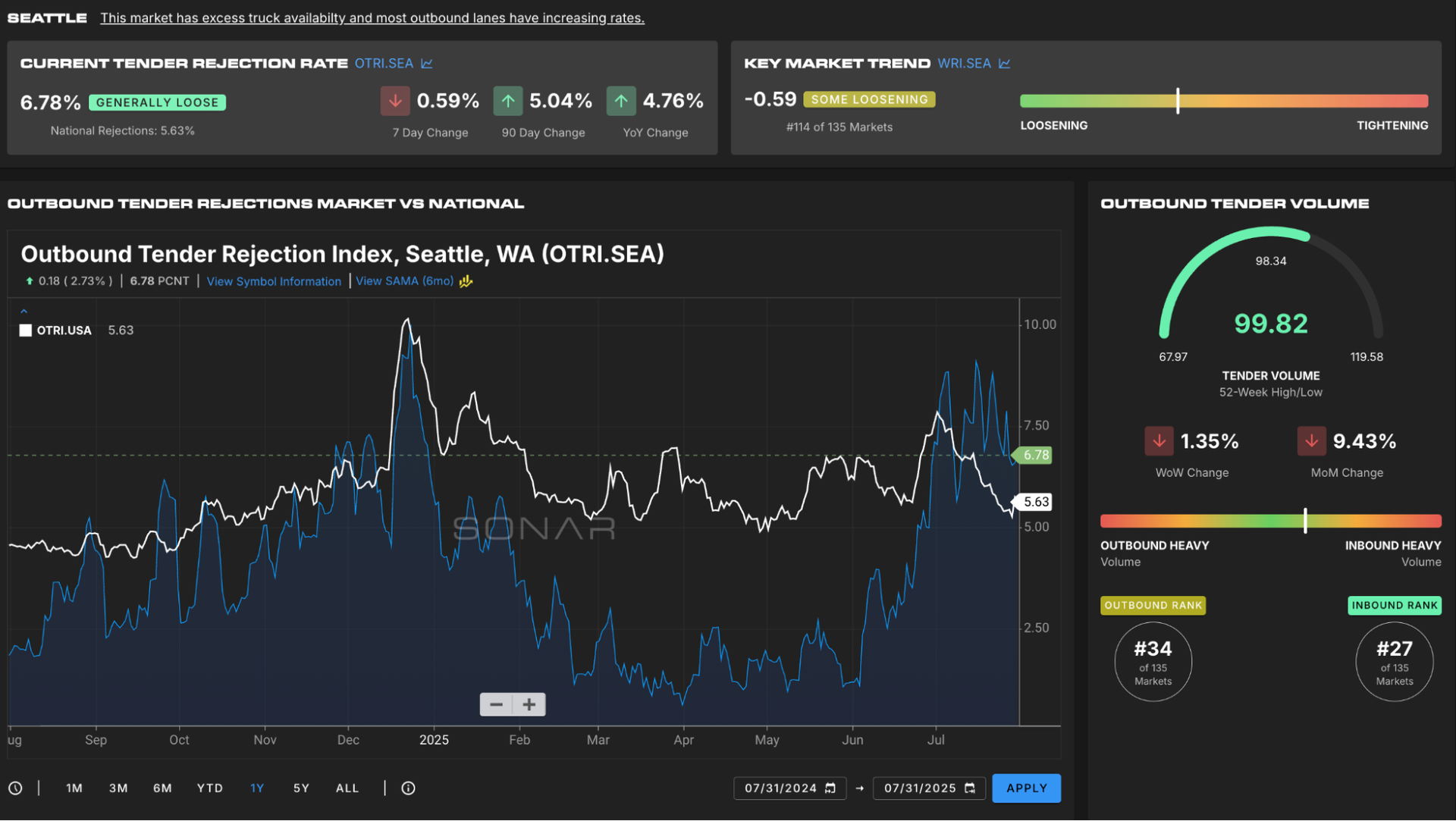Click the 10.00 y-axis label
The height and width of the screenshot is (821, 1456).
pos(1040,324)
